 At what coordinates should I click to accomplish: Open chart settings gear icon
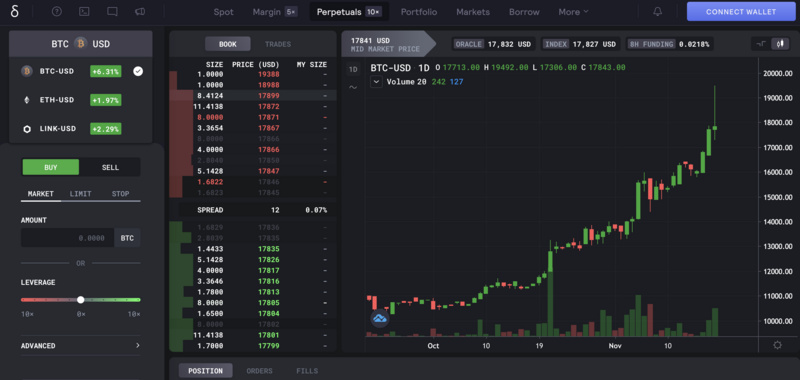click(x=777, y=345)
